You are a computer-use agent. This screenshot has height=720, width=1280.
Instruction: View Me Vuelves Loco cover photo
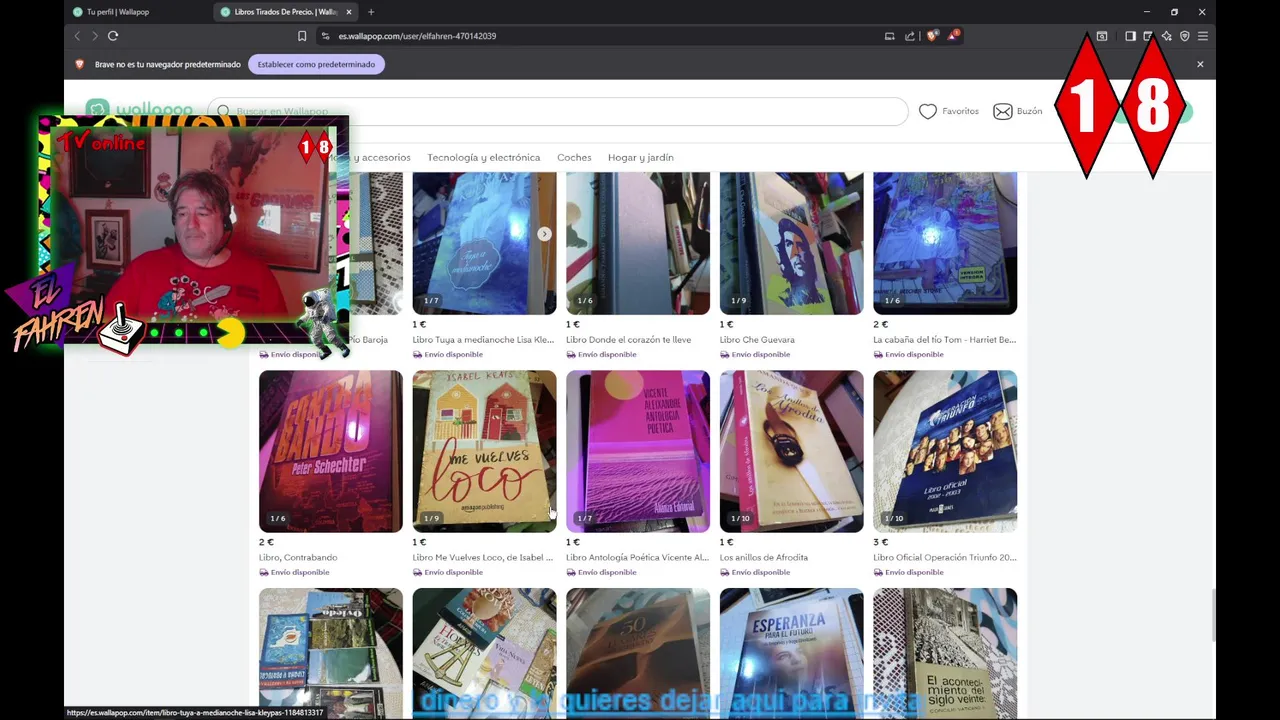coord(484,451)
